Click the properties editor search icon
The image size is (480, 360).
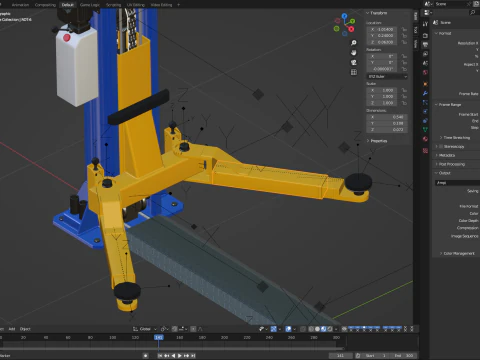tap(472, 12)
